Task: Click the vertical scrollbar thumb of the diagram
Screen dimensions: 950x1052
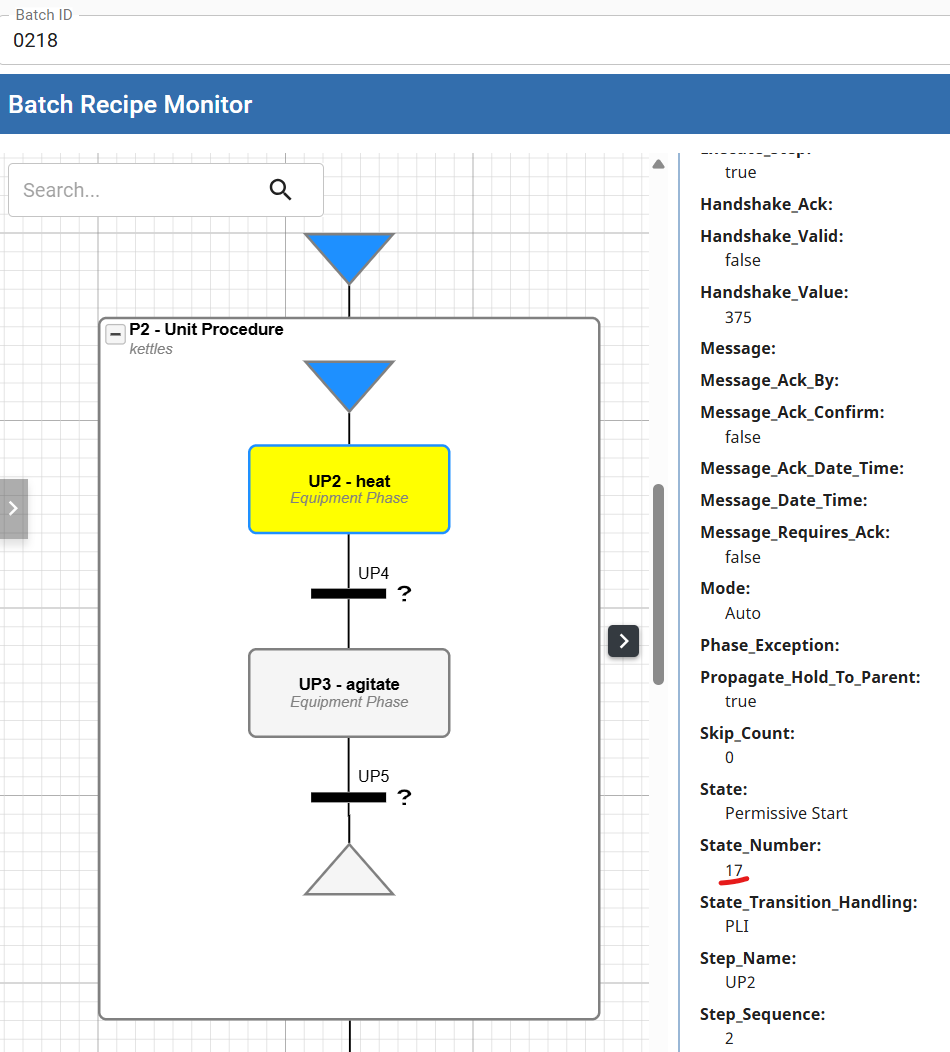Action: (658, 584)
